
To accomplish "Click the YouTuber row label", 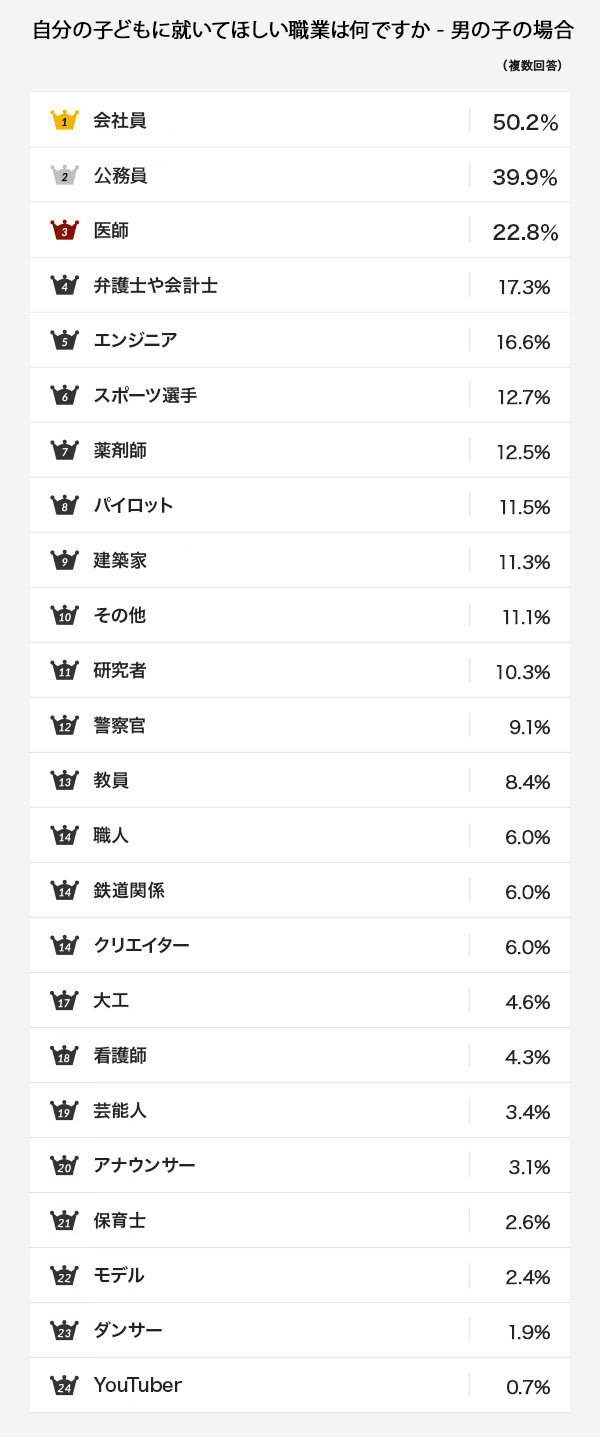I will click(x=138, y=1385).
